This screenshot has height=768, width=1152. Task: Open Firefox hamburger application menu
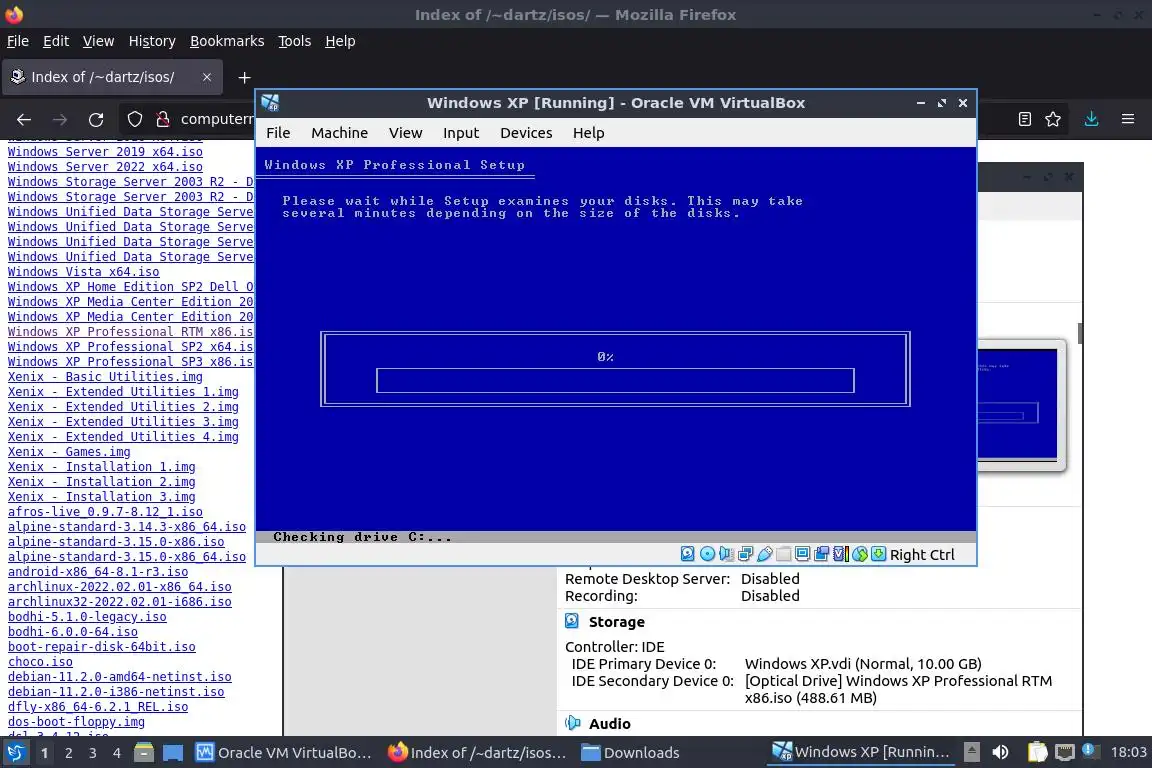(1128, 119)
